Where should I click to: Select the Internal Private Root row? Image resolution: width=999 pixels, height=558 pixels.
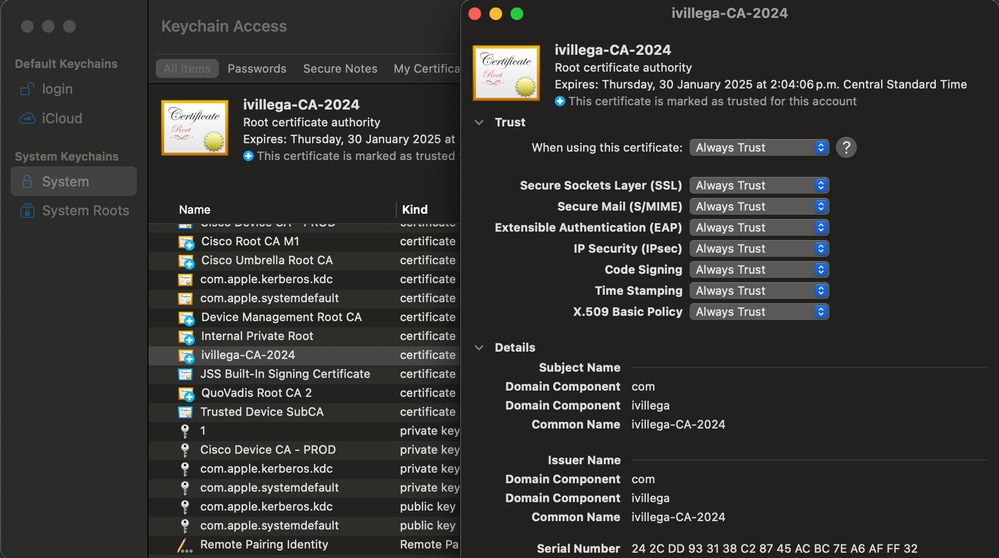(305, 336)
